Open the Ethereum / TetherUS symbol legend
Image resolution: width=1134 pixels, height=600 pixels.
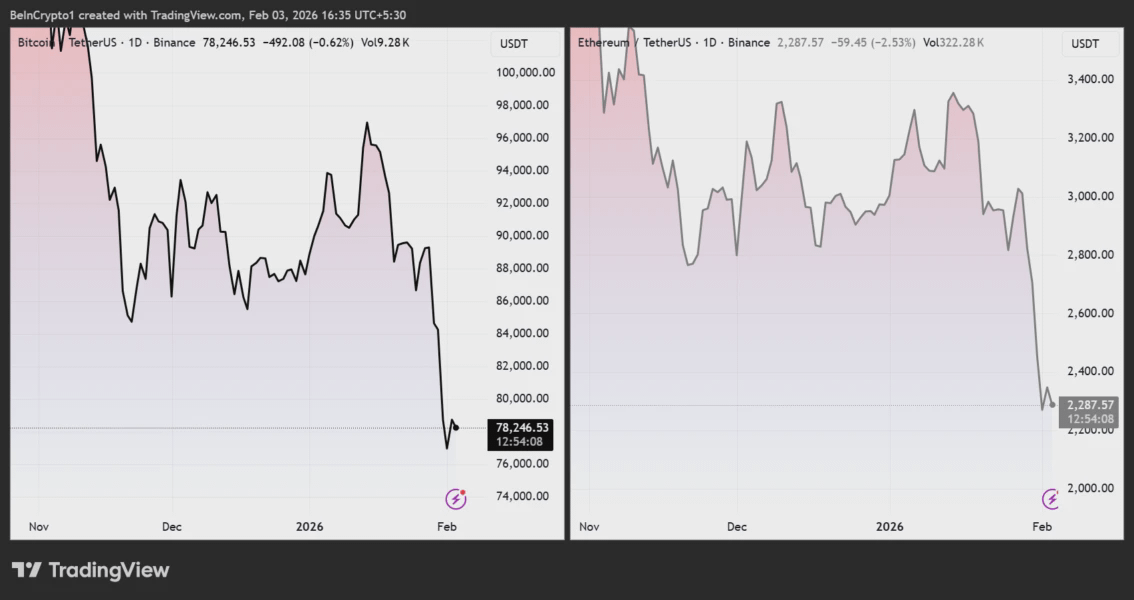(635, 43)
